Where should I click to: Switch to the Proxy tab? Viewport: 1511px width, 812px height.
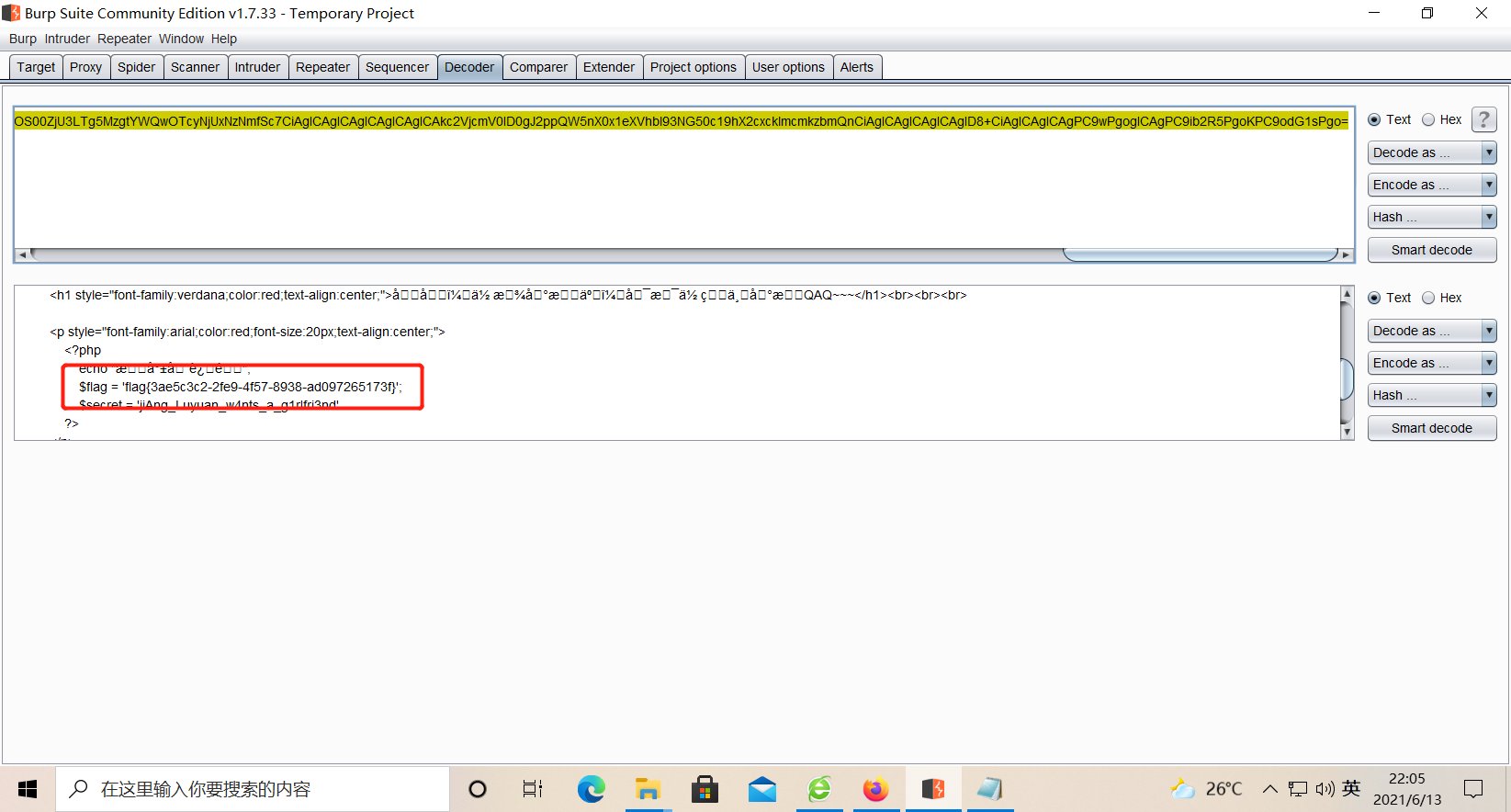click(86, 67)
